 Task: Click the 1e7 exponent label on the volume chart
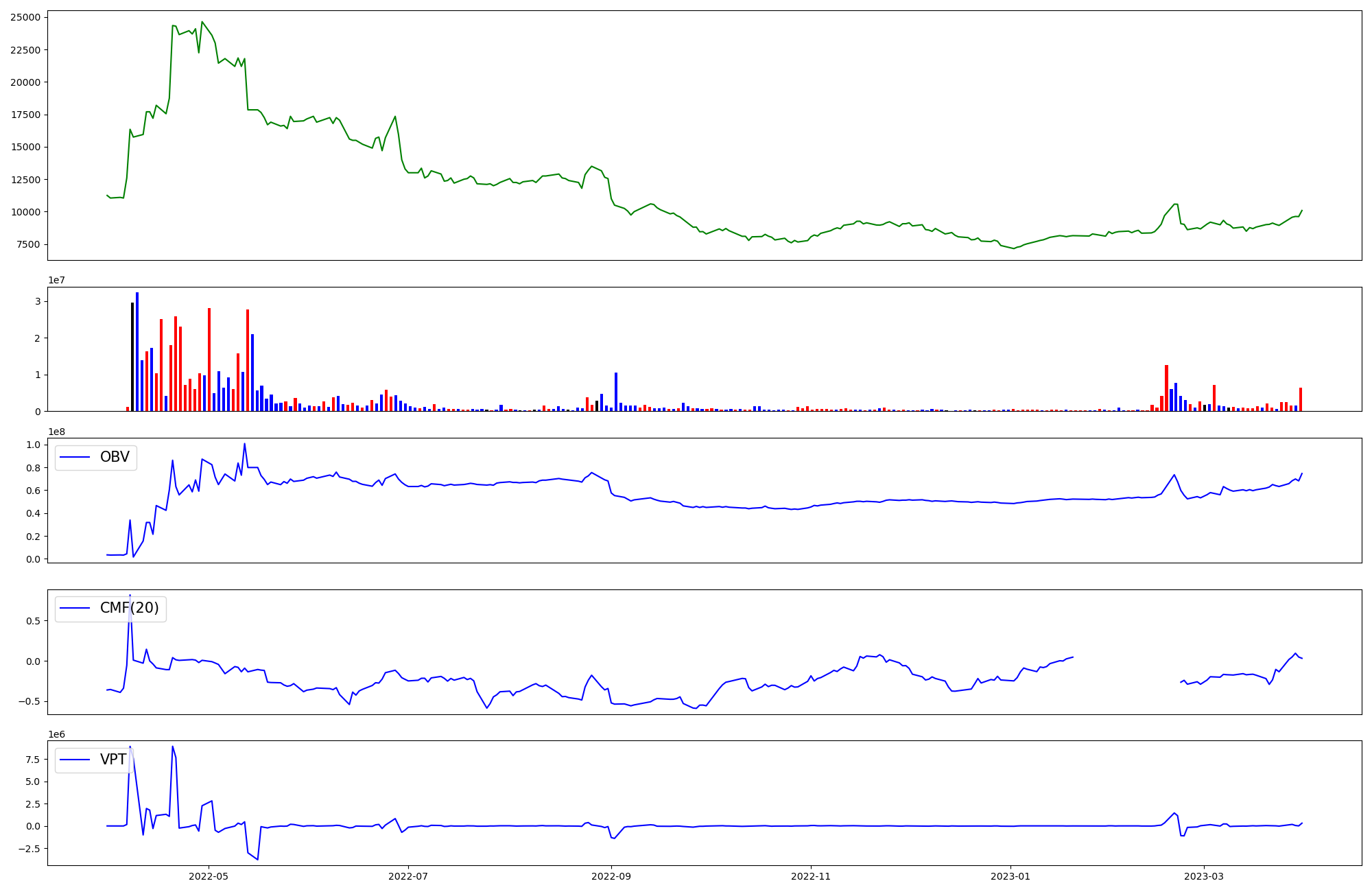tap(56, 280)
